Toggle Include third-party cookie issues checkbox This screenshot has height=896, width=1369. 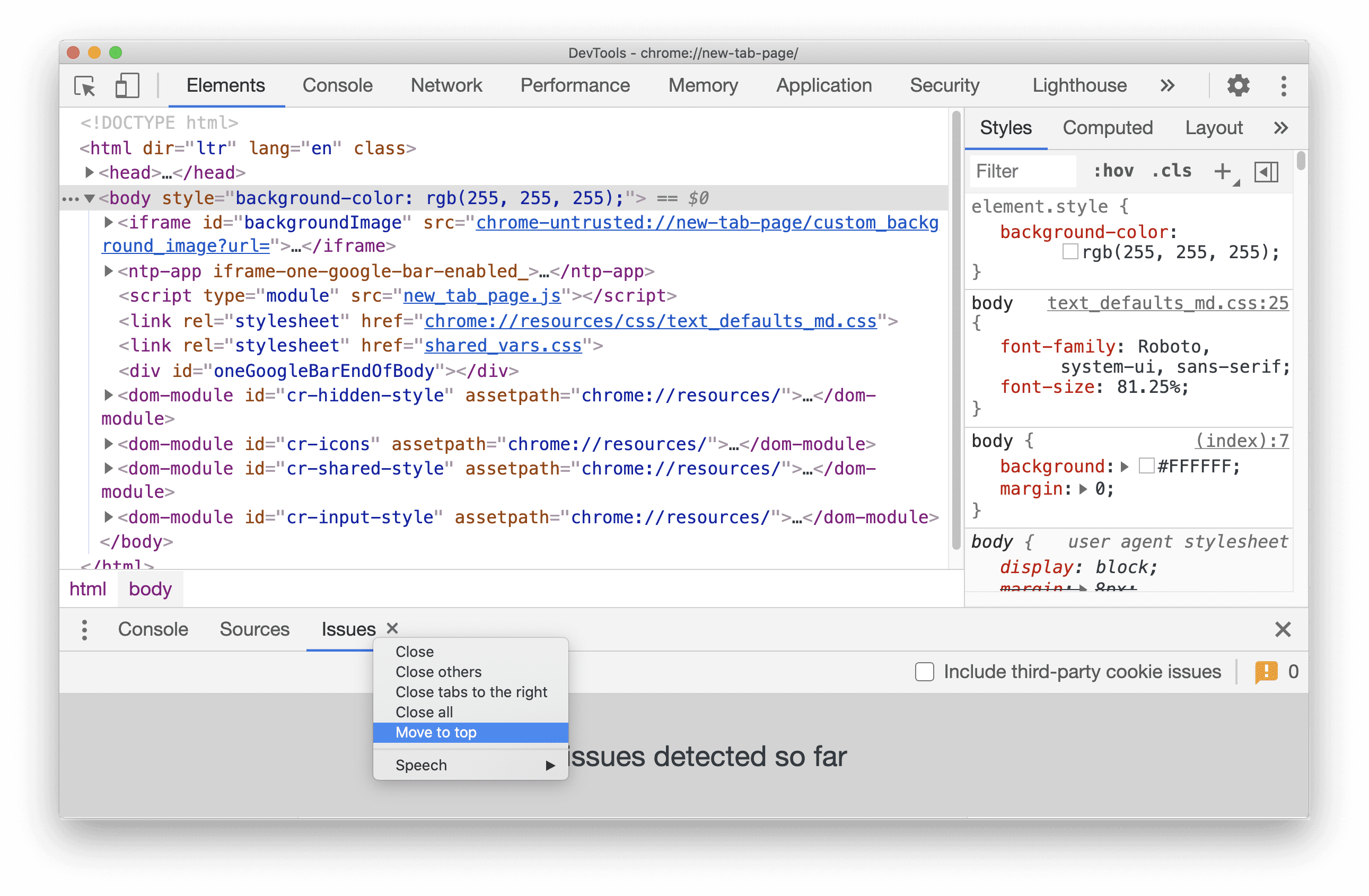click(920, 672)
